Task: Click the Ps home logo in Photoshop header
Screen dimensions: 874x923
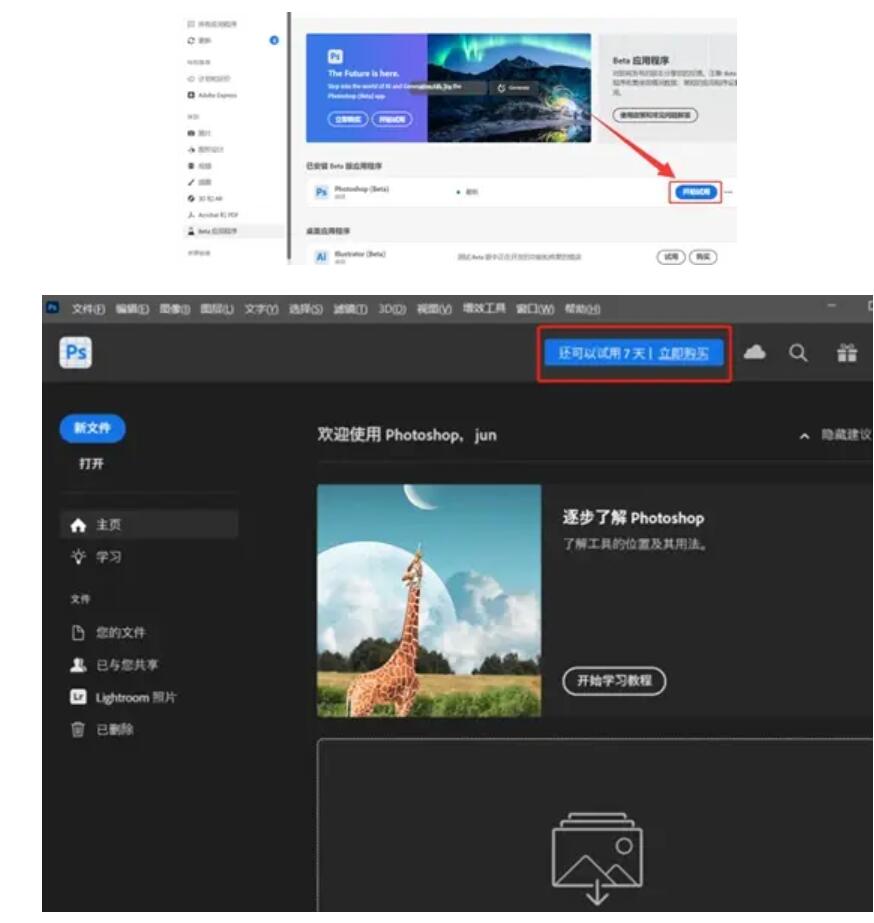Action: pyautogui.click(x=75, y=353)
